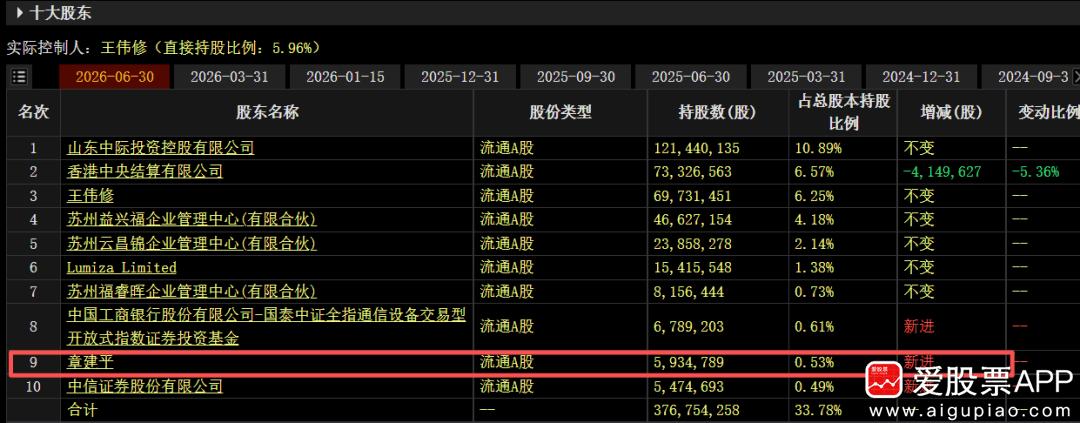The image size is (1080, 423).
Task: Select the holding value 69,731,451
Action: 692,196
